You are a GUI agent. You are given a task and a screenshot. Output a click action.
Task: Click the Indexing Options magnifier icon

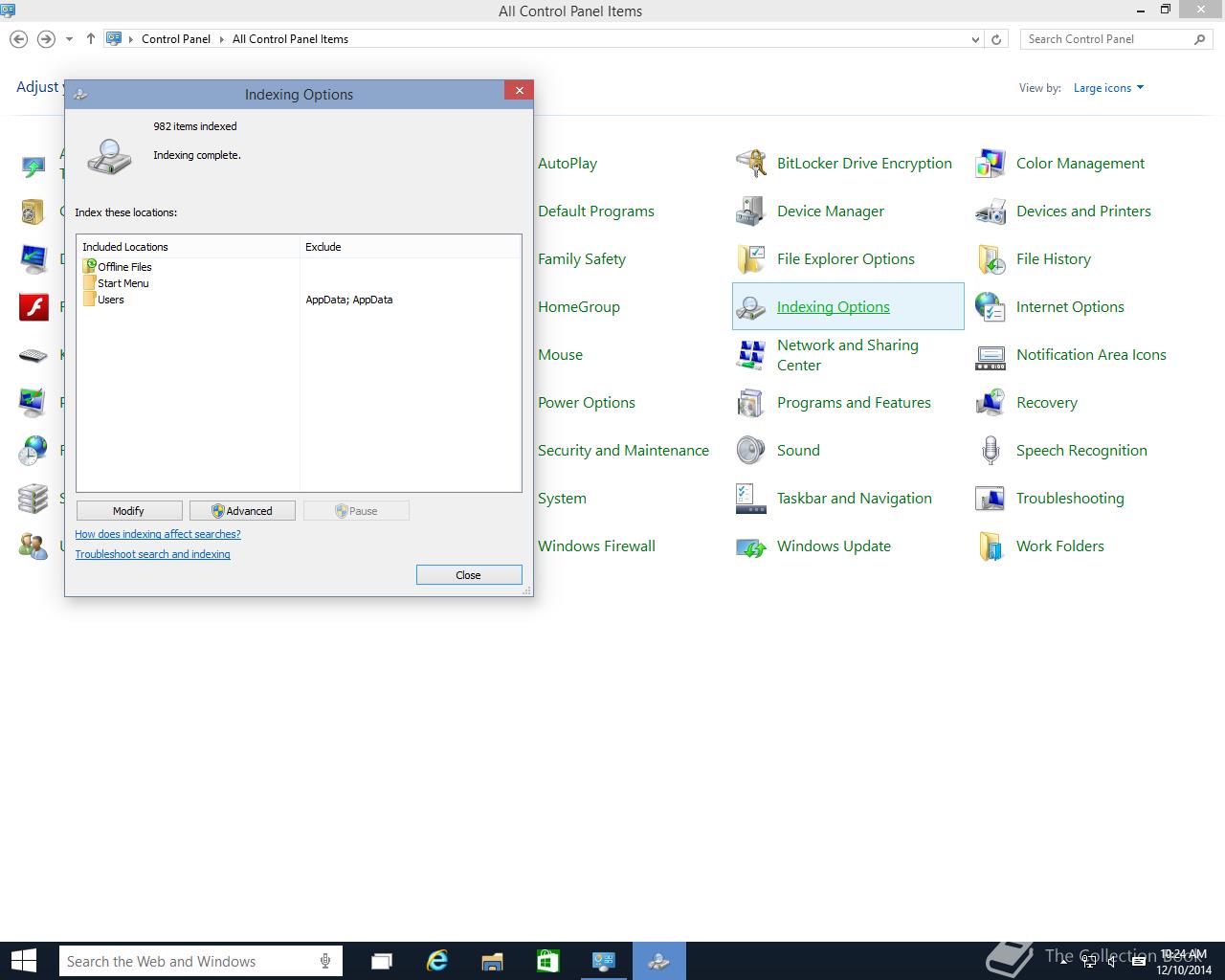click(751, 307)
